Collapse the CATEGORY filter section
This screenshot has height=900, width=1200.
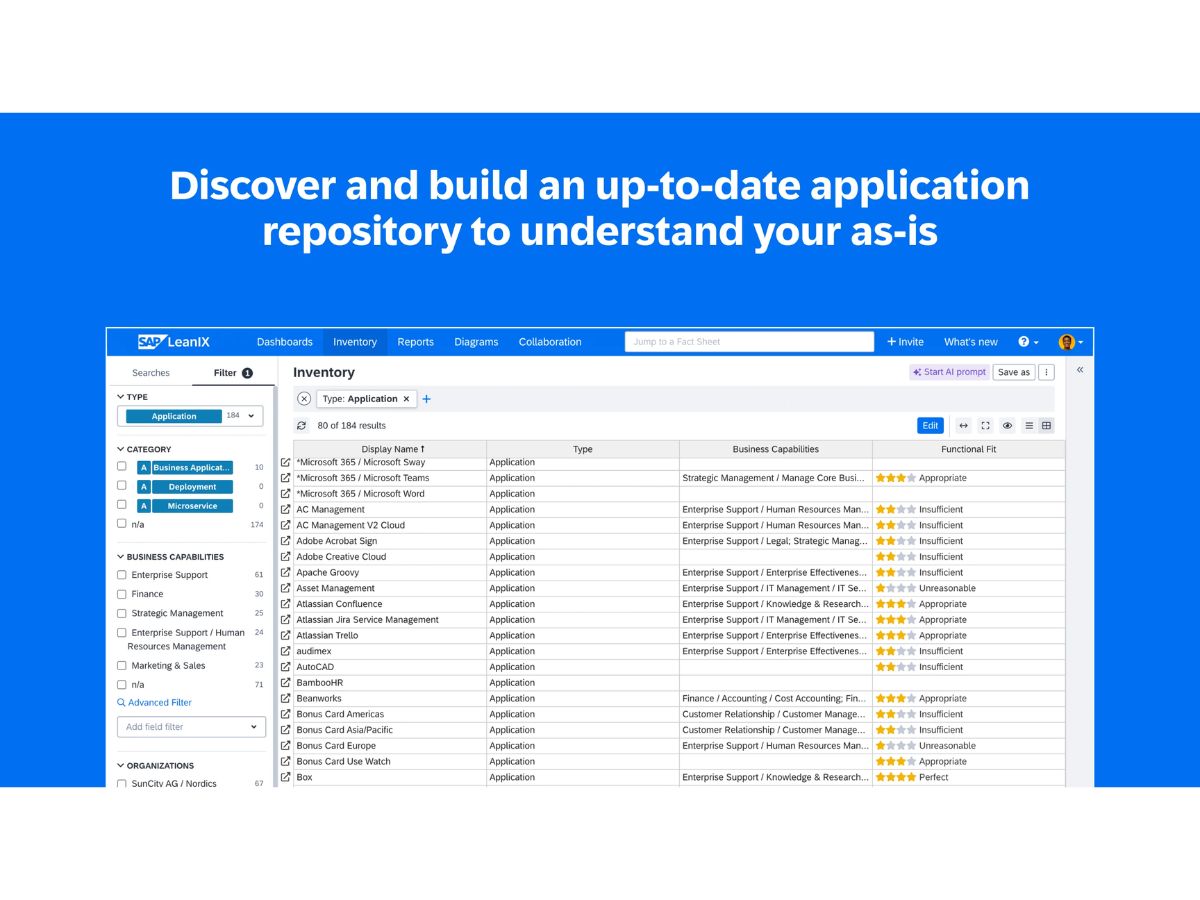tap(121, 450)
